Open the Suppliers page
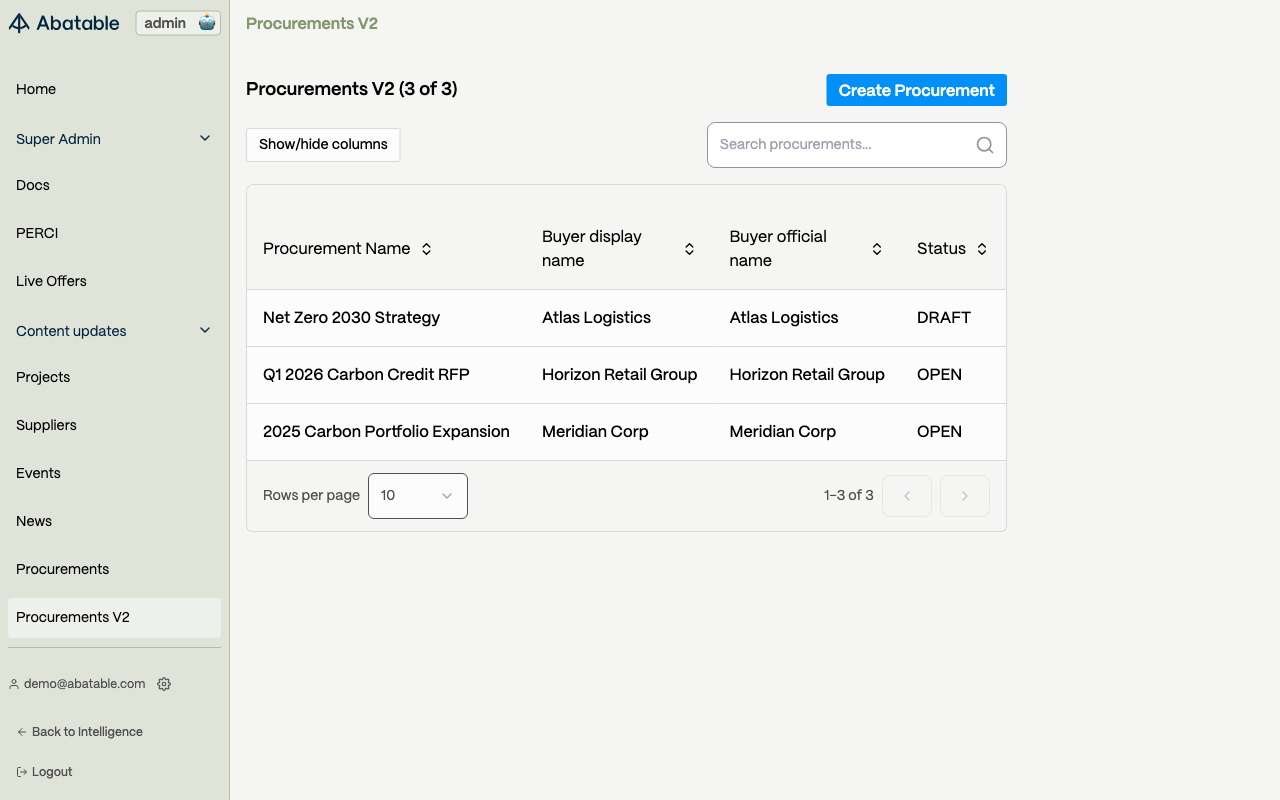The image size is (1280, 800). (x=114, y=425)
